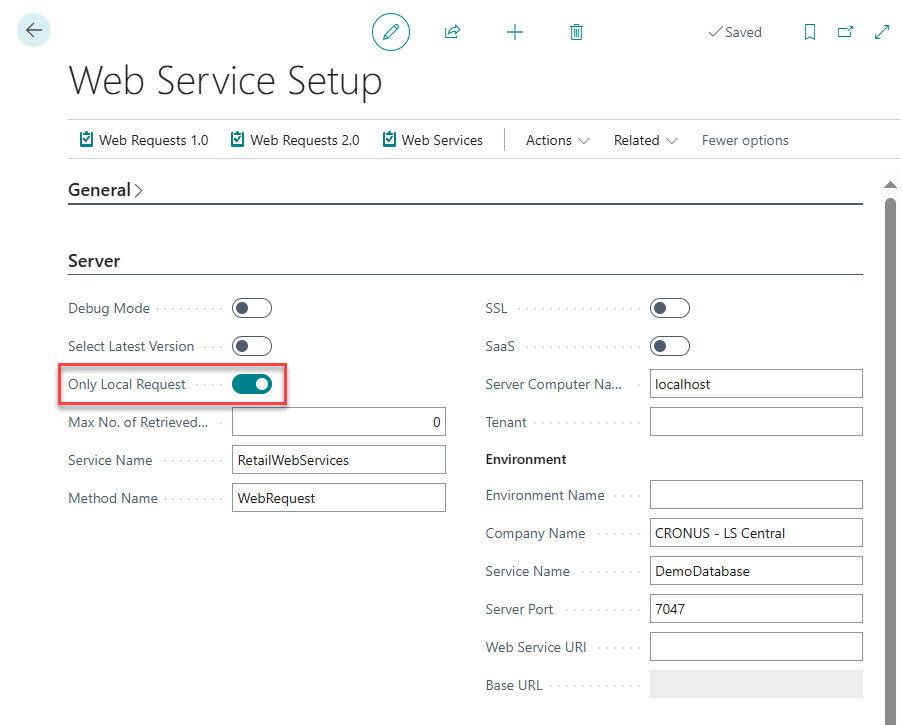Enable the SSL toggle

pyautogui.click(x=669, y=308)
